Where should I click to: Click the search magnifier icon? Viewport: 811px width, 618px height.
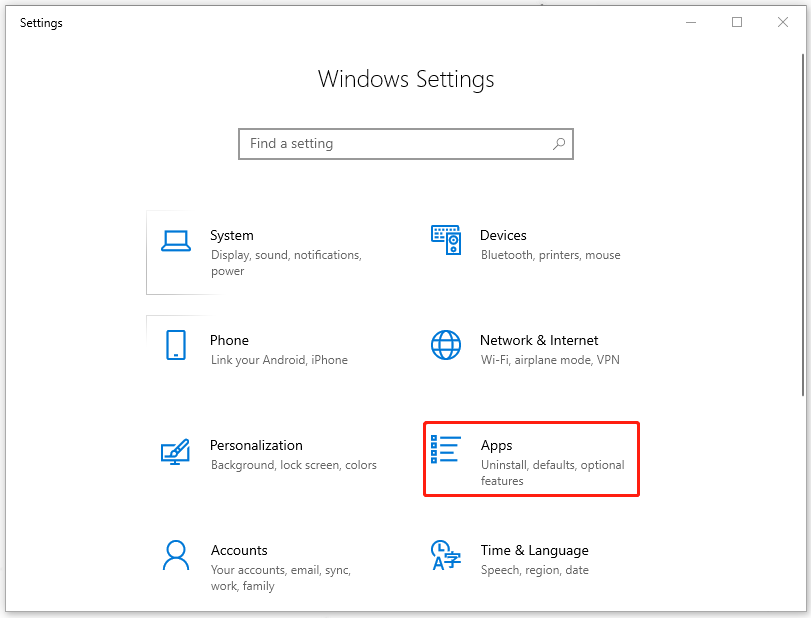point(559,144)
